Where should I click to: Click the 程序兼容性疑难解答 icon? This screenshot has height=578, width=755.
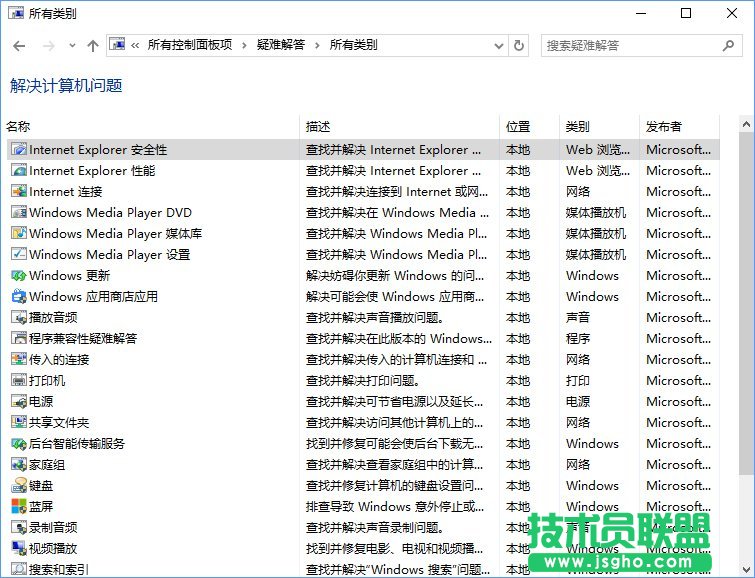point(19,338)
